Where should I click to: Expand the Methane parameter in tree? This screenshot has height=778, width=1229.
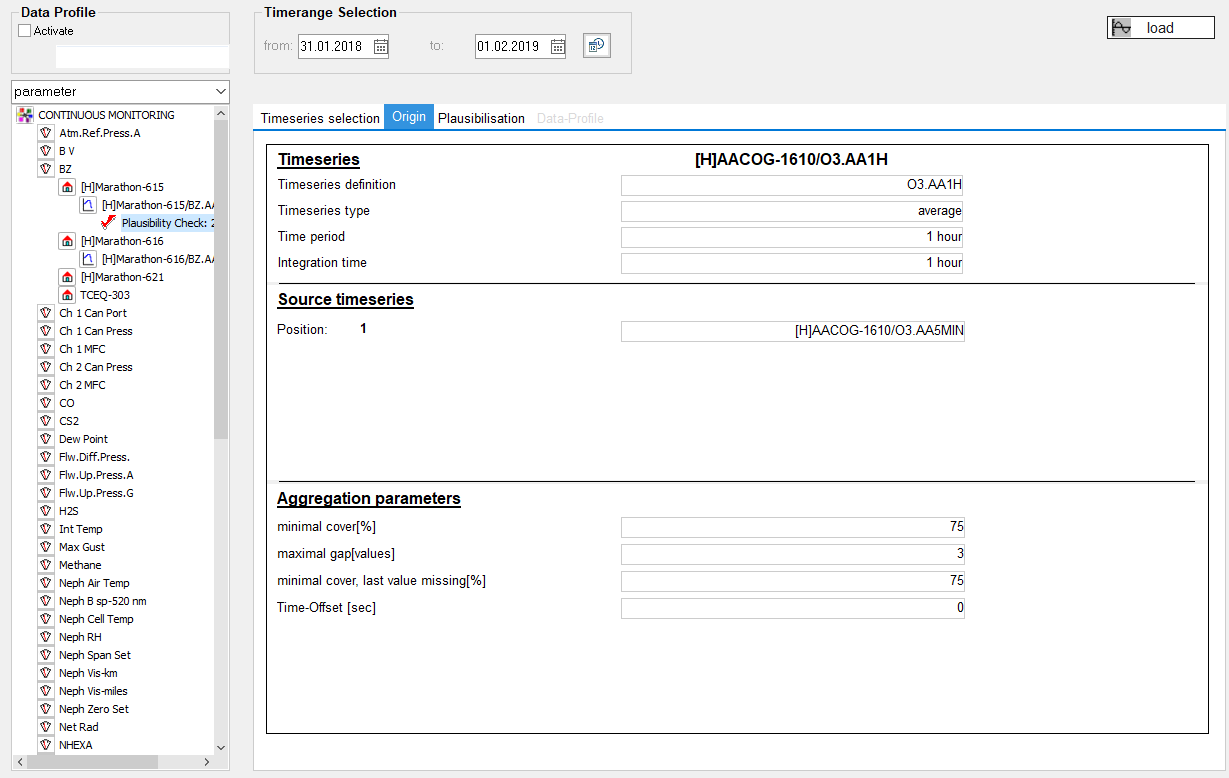(45, 565)
